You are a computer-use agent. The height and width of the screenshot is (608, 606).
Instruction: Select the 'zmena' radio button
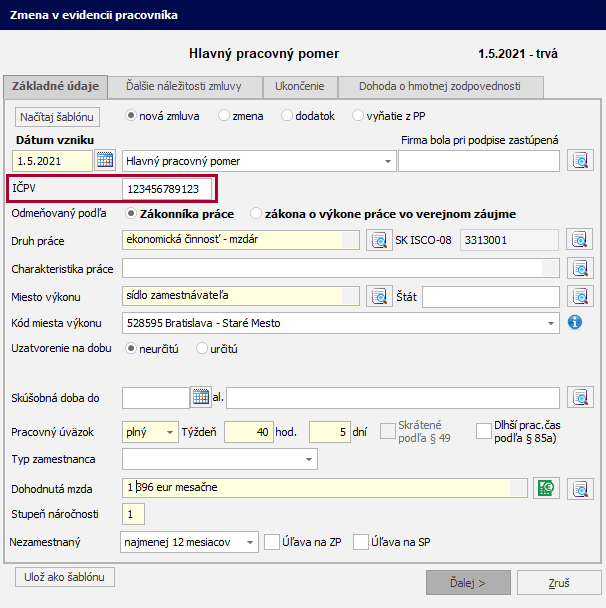pos(225,116)
